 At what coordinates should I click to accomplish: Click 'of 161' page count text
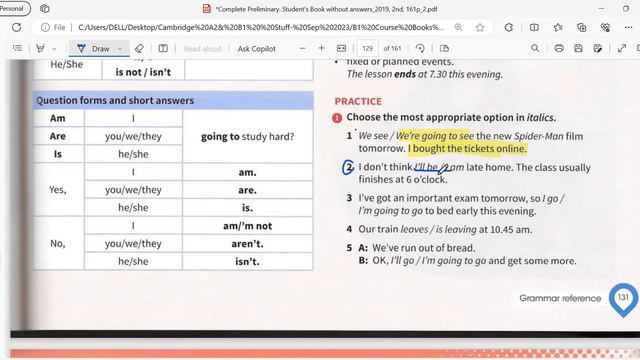pos(392,49)
